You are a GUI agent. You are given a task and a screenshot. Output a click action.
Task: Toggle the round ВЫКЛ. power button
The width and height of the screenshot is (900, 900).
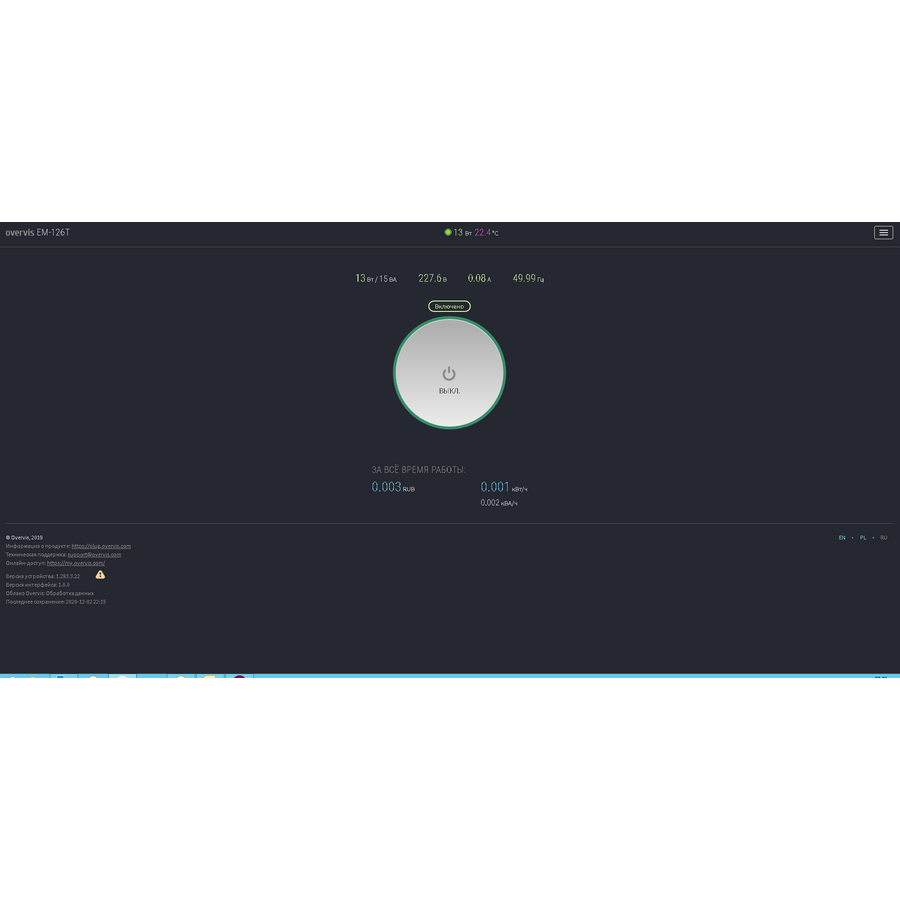point(449,374)
